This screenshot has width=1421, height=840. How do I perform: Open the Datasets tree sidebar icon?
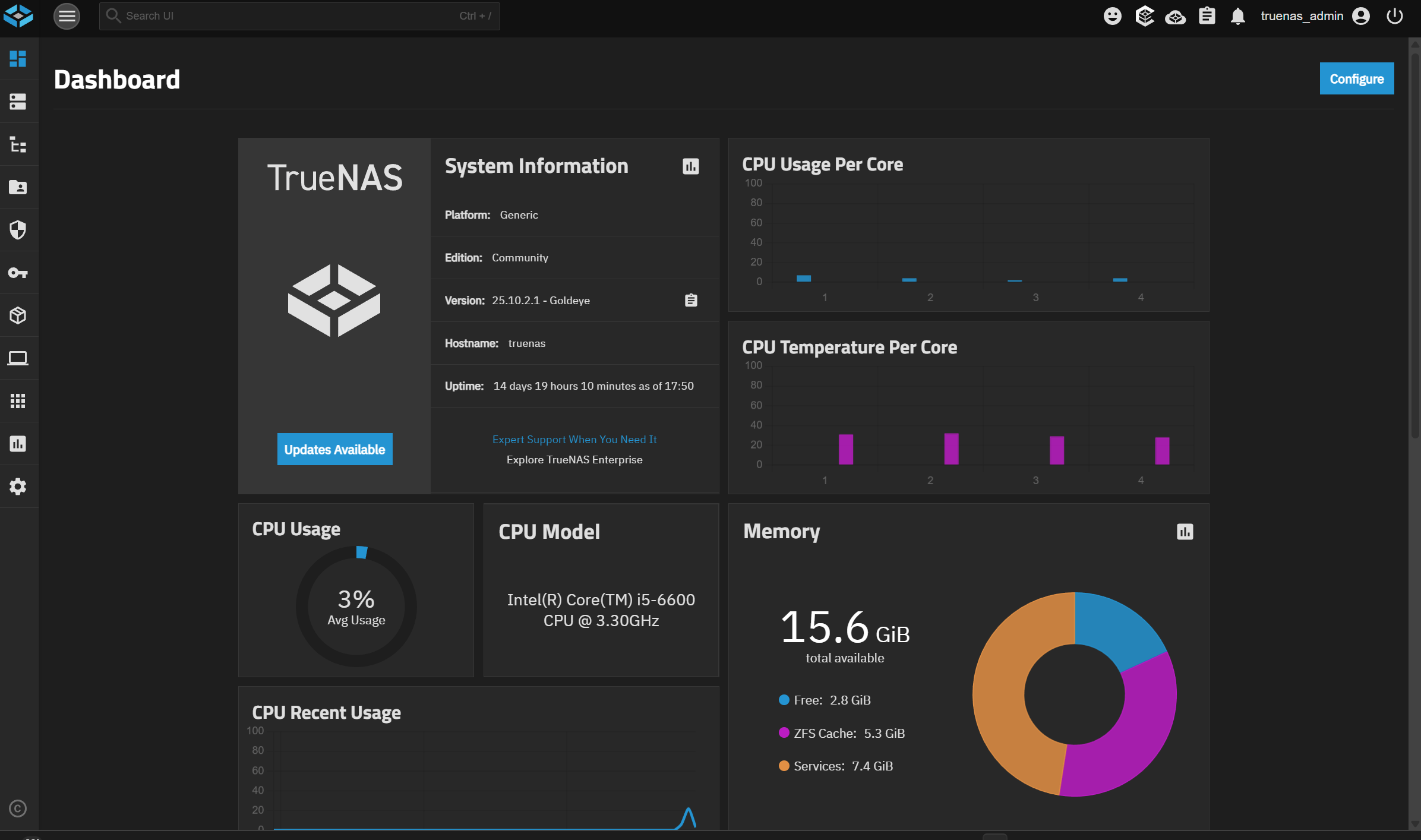click(x=18, y=144)
